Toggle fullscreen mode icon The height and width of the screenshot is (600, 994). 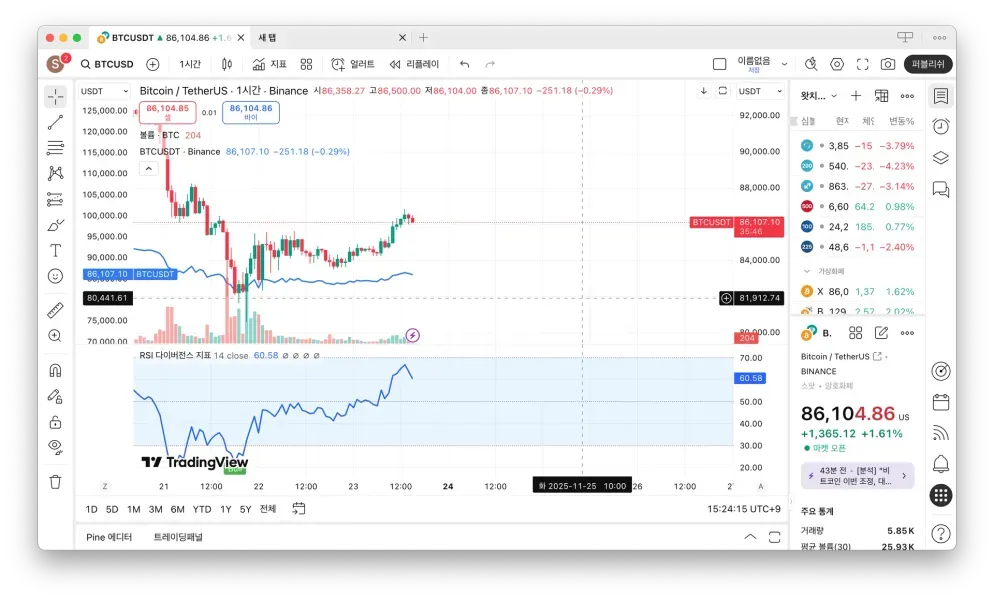pyautogui.click(x=862, y=64)
